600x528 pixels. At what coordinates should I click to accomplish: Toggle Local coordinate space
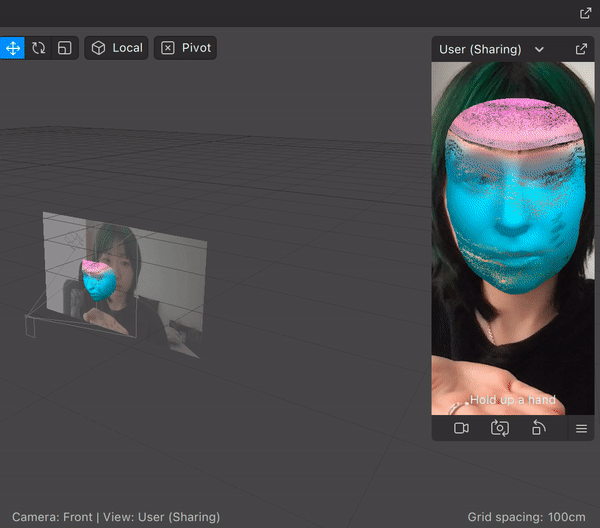point(117,48)
